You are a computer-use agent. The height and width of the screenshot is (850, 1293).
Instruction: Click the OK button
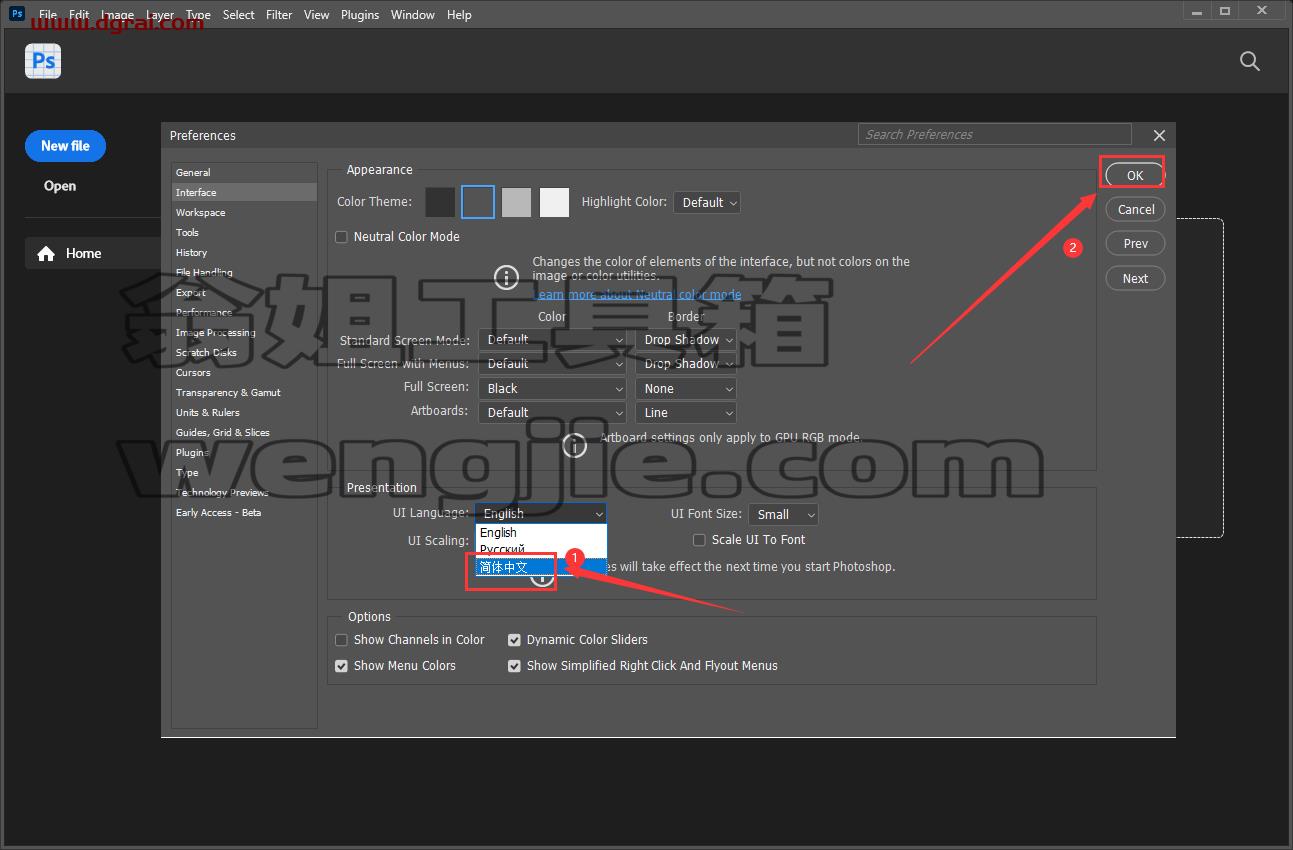[x=1135, y=175]
